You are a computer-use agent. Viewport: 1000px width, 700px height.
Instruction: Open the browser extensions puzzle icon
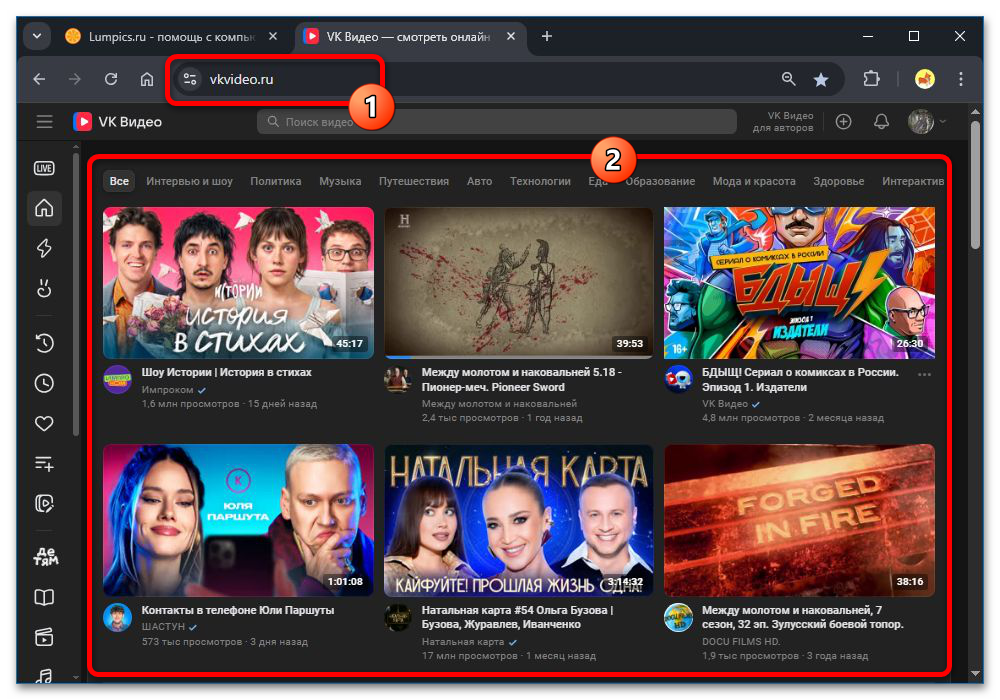click(871, 79)
